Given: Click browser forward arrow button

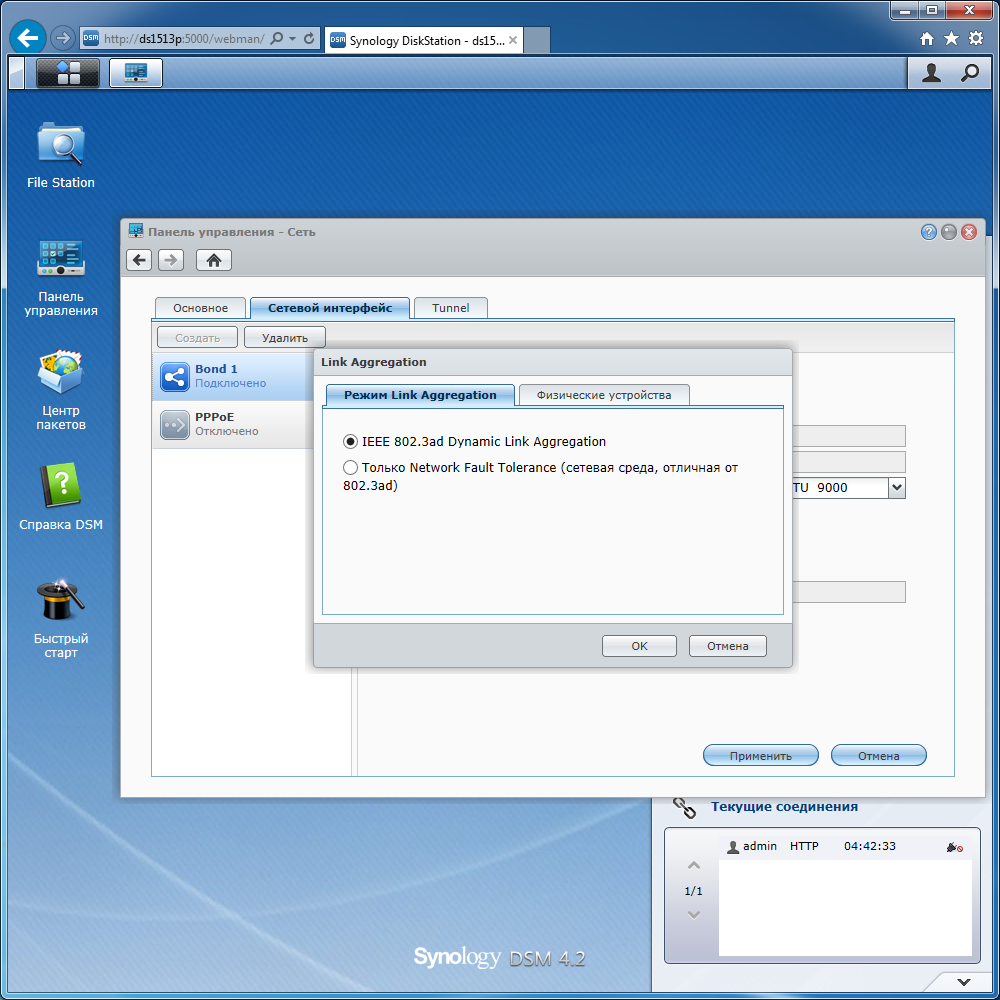Looking at the screenshot, I should click(x=62, y=38).
